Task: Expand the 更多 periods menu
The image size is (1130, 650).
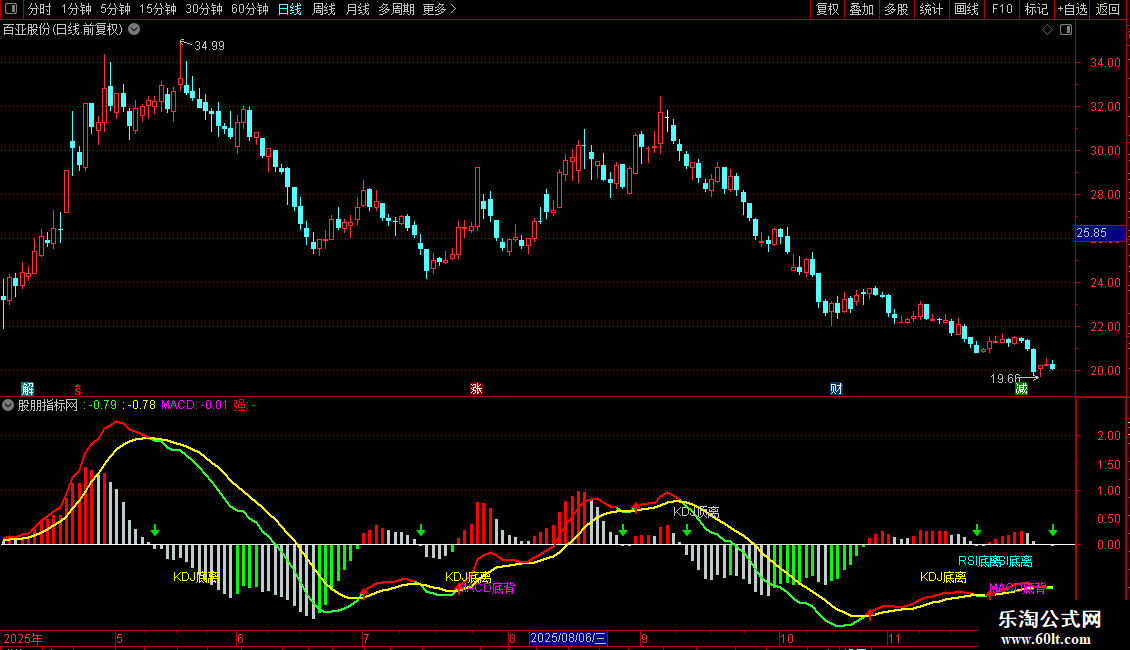Action: (x=439, y=9)
